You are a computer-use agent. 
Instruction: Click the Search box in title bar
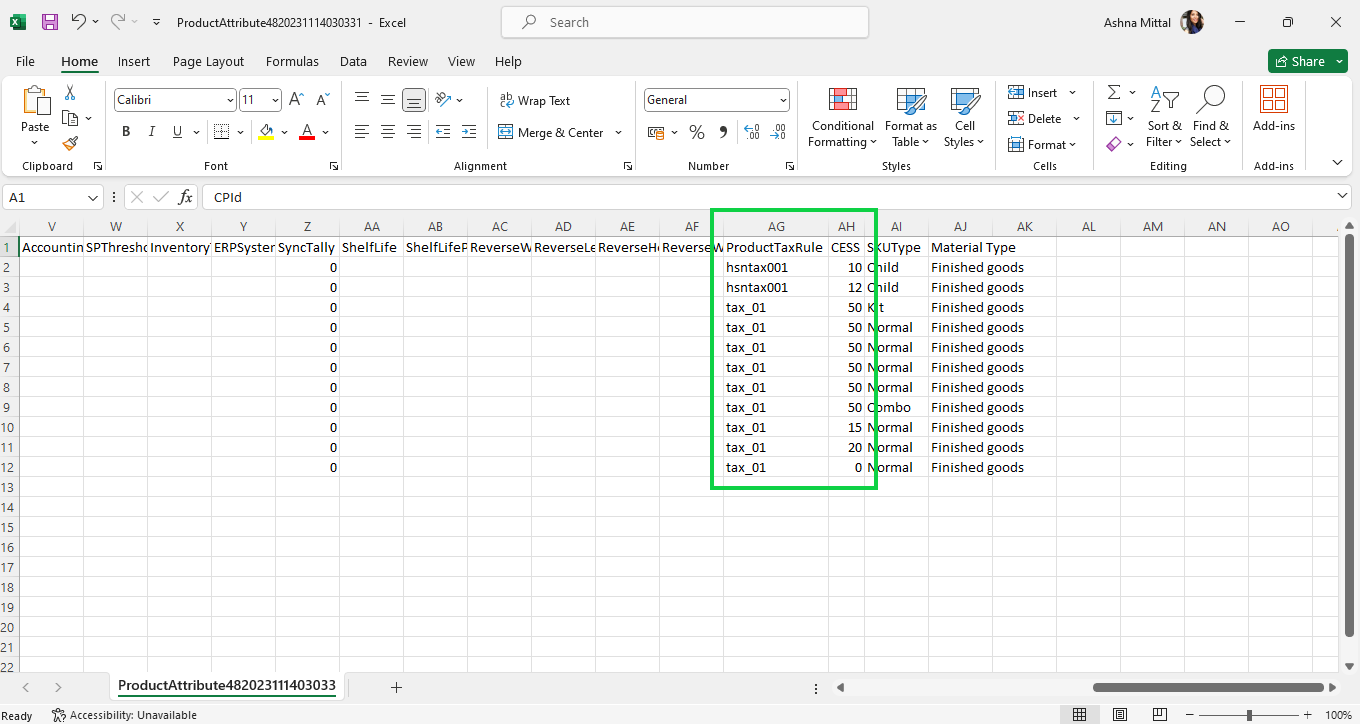(x=684, y=22)
